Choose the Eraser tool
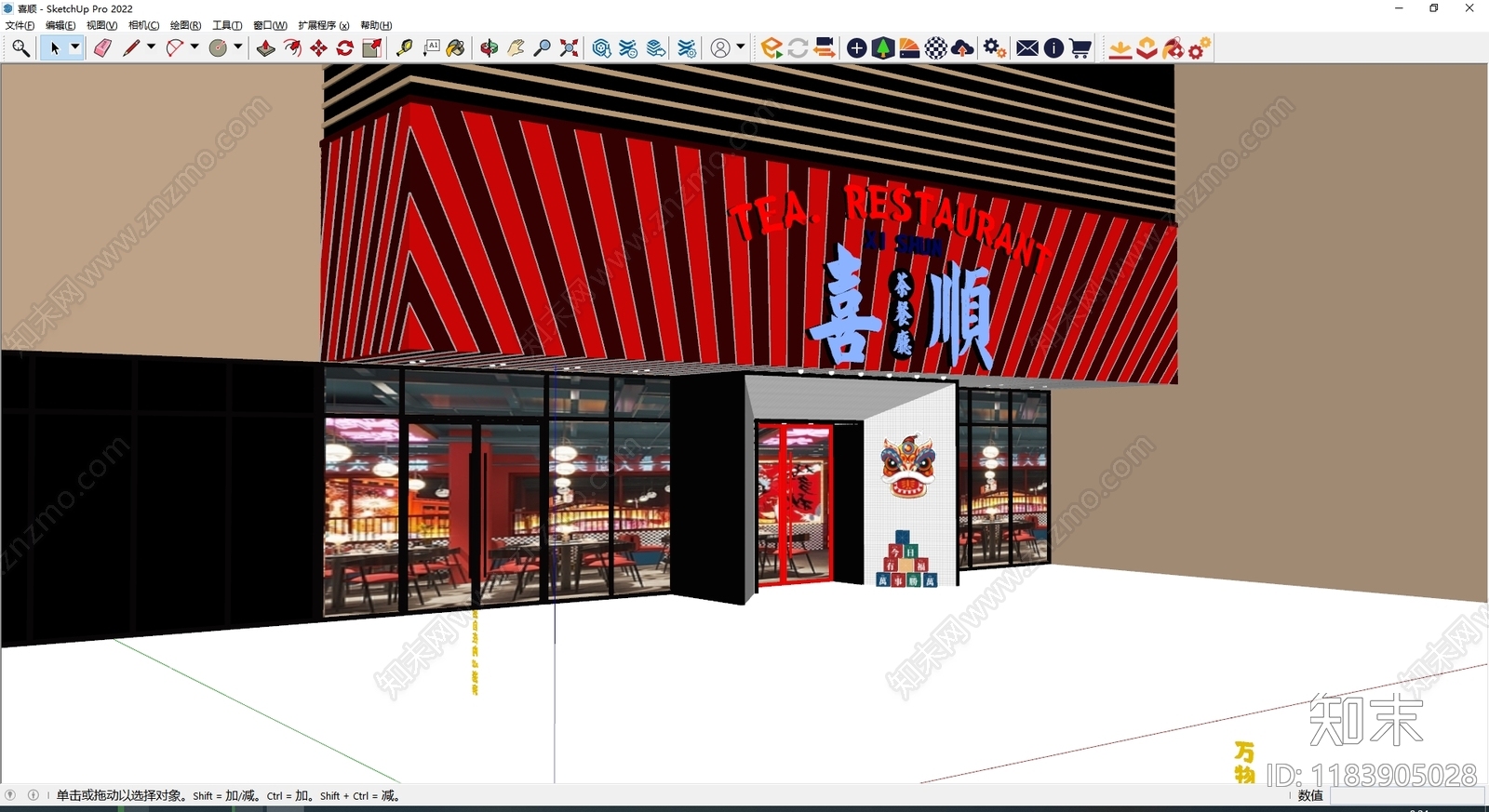The height and width of the screenshot is (812, 1489). pyautogui.click(x=102, y=48)
